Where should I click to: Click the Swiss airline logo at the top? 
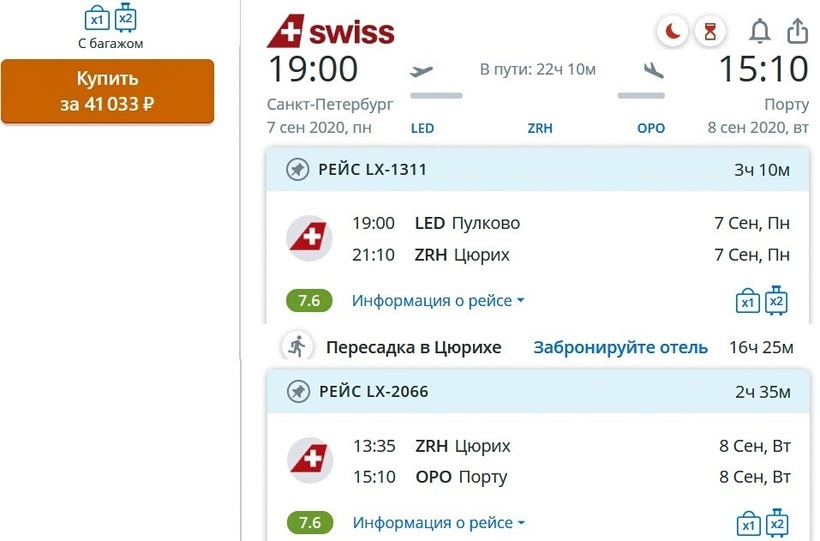[x=331, y=32]
